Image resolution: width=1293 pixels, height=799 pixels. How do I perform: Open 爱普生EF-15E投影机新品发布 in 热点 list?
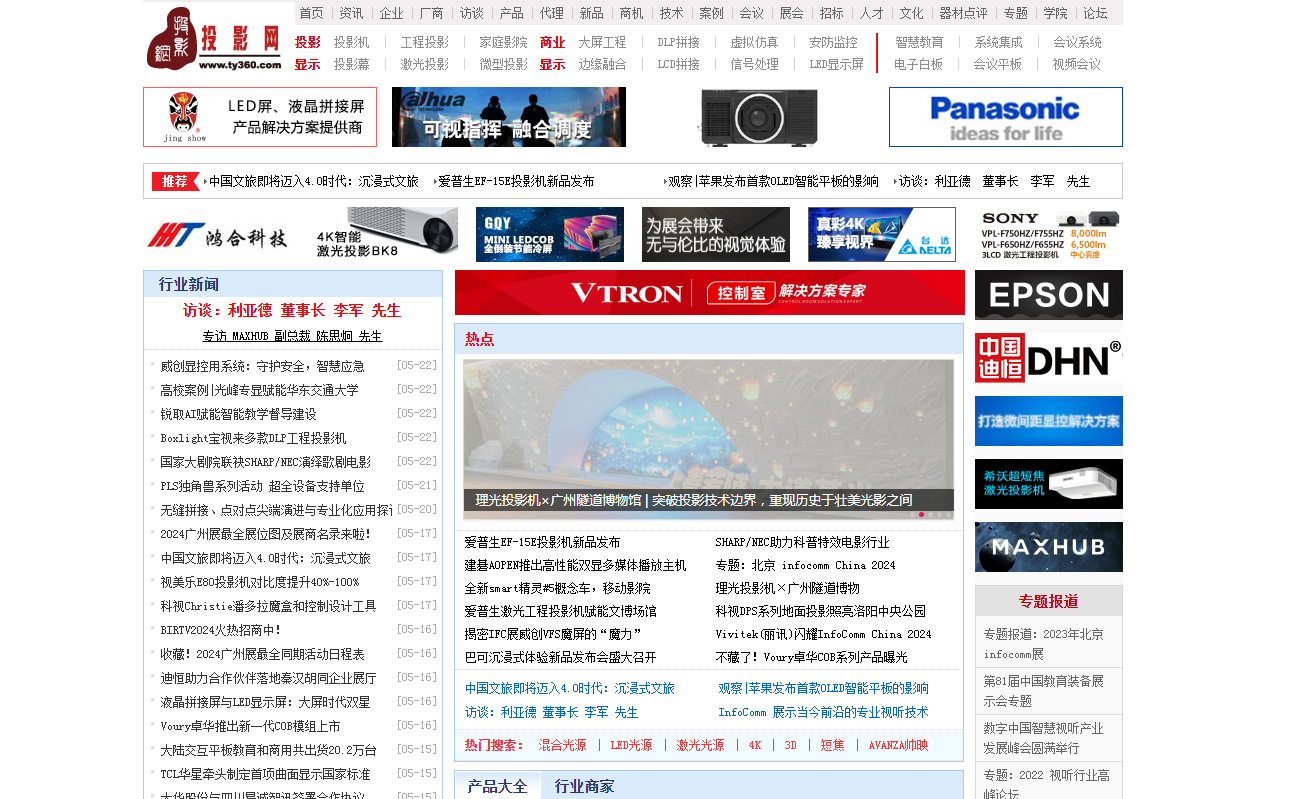pyautogui.click(x=542, y=542)
